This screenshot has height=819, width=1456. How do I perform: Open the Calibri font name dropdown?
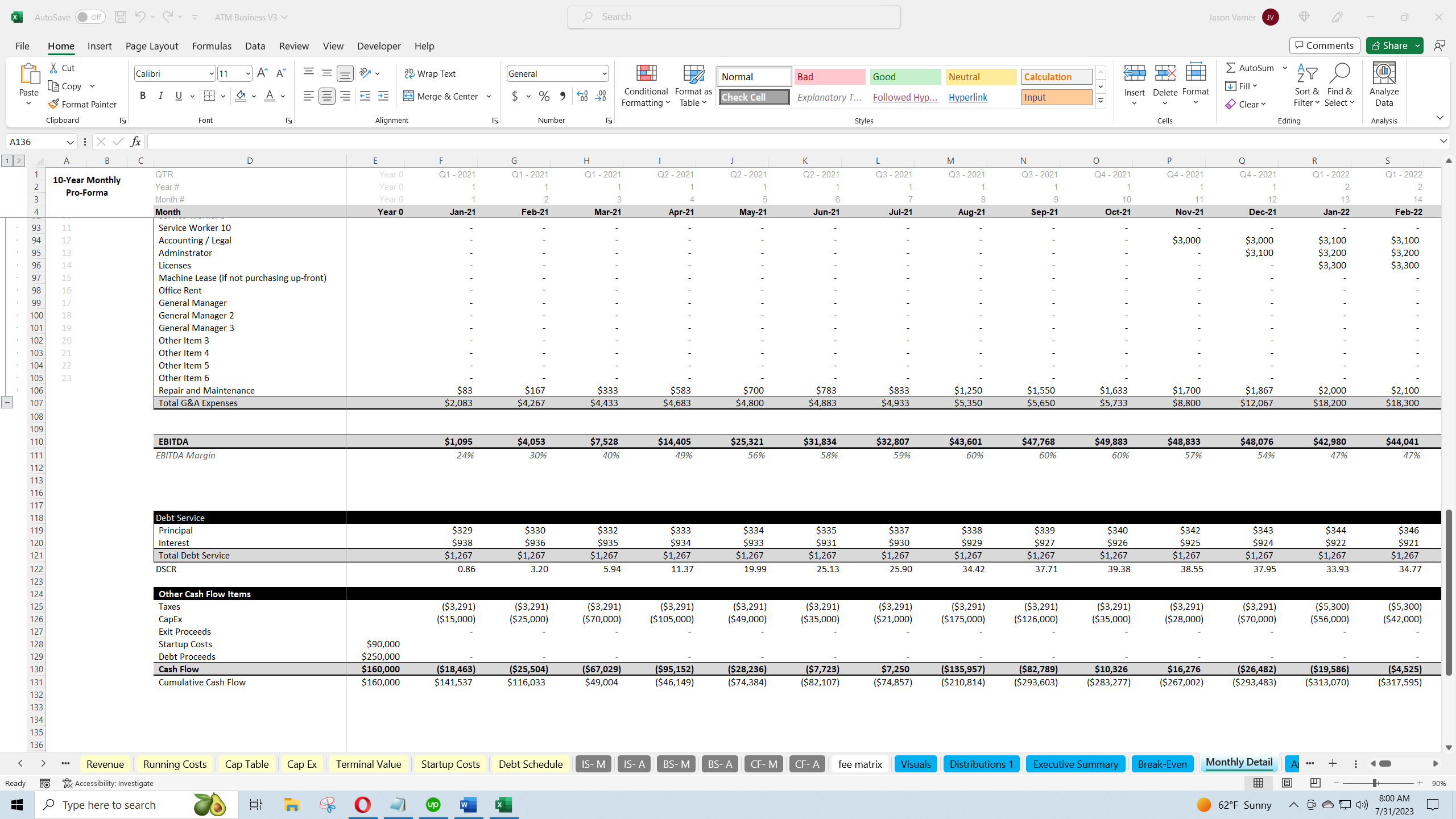click(211, 73)
